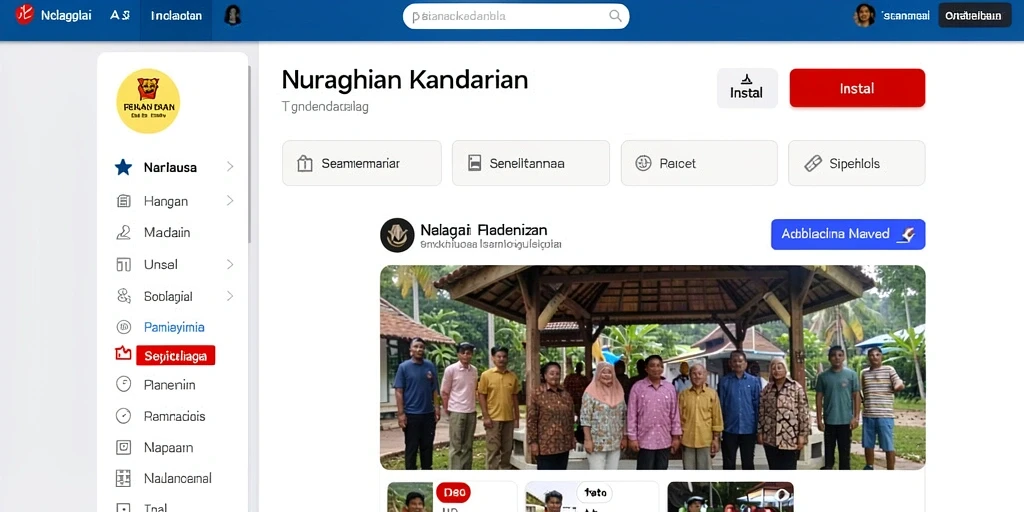Open the Madaiin sidebar item
1024x512 pixels.
[x=167, y=232]
